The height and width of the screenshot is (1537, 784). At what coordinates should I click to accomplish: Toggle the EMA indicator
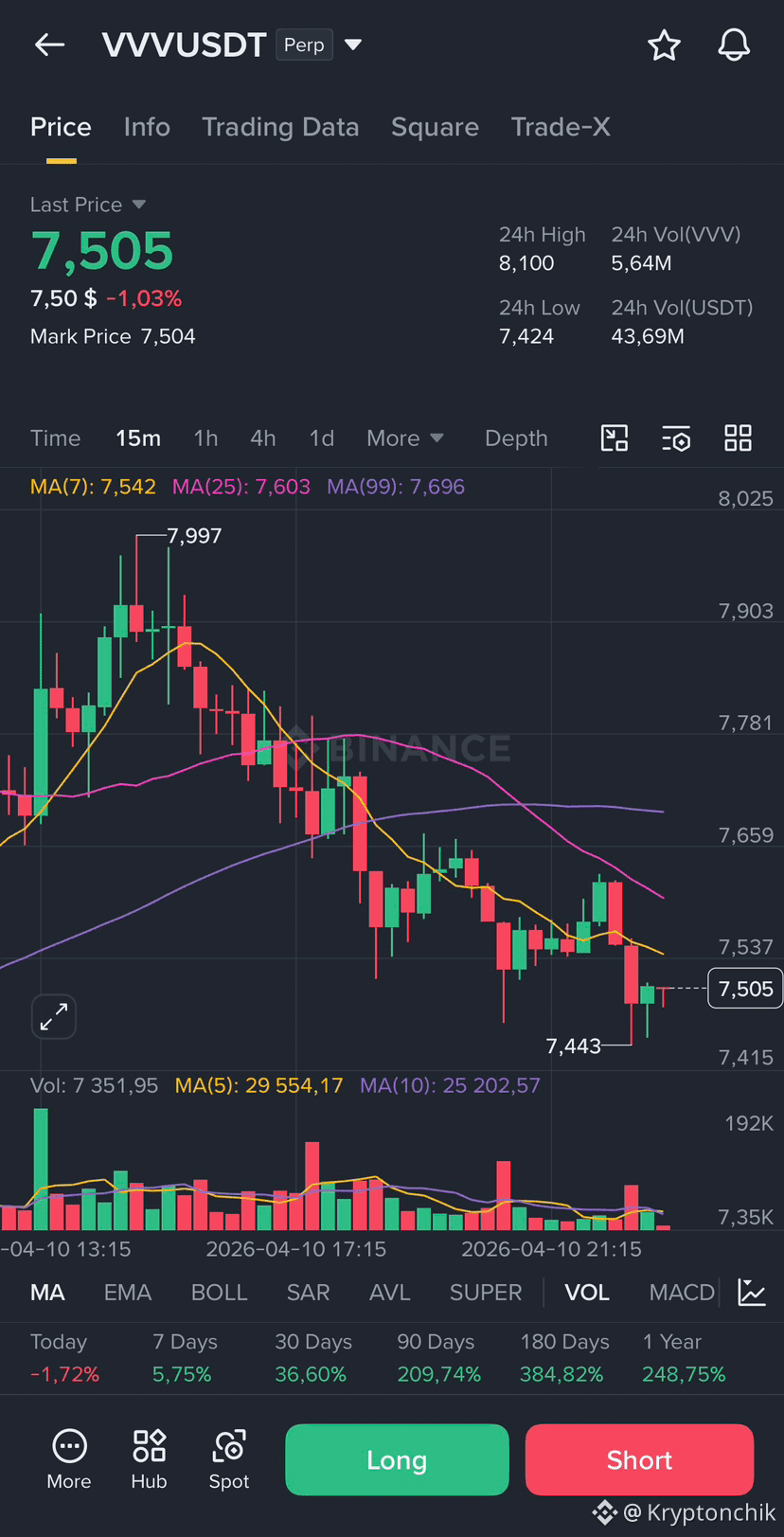click(128, 1293)
